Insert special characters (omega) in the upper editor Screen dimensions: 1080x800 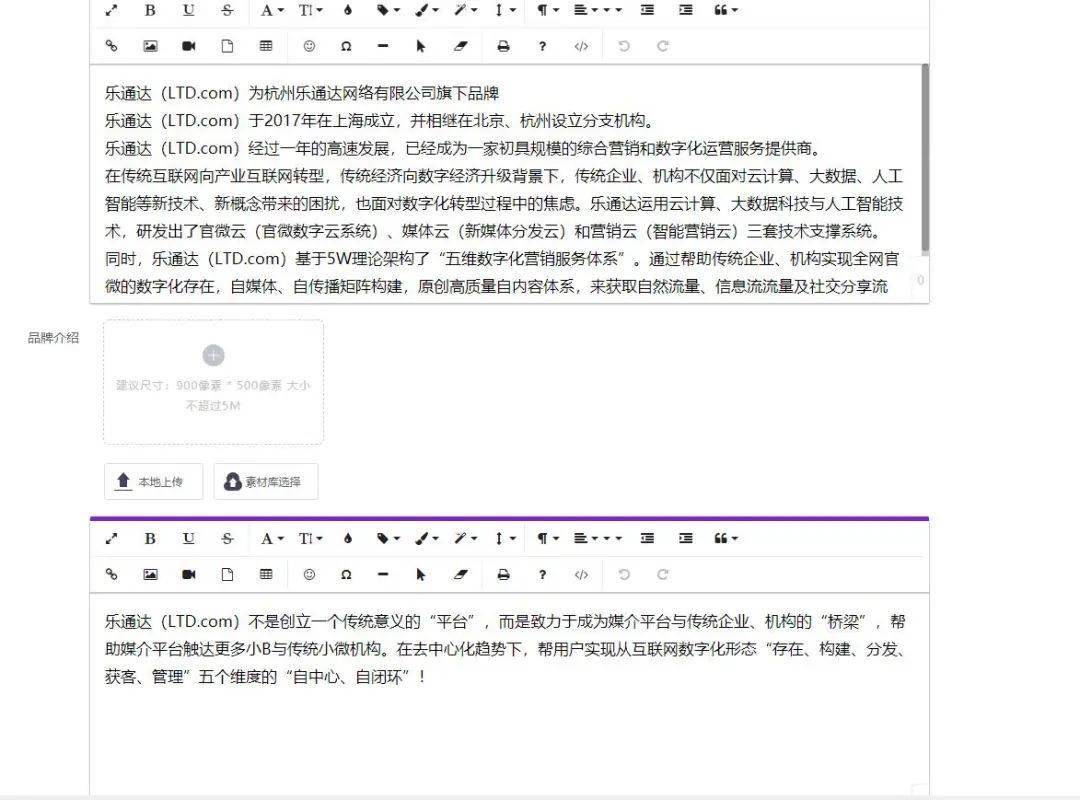(x=346, y=46)
